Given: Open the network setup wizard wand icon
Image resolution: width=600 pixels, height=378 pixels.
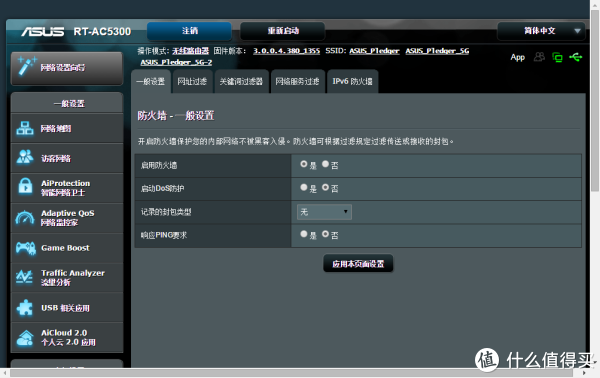Looking at the screenshot, I should [x=27, y=66].
